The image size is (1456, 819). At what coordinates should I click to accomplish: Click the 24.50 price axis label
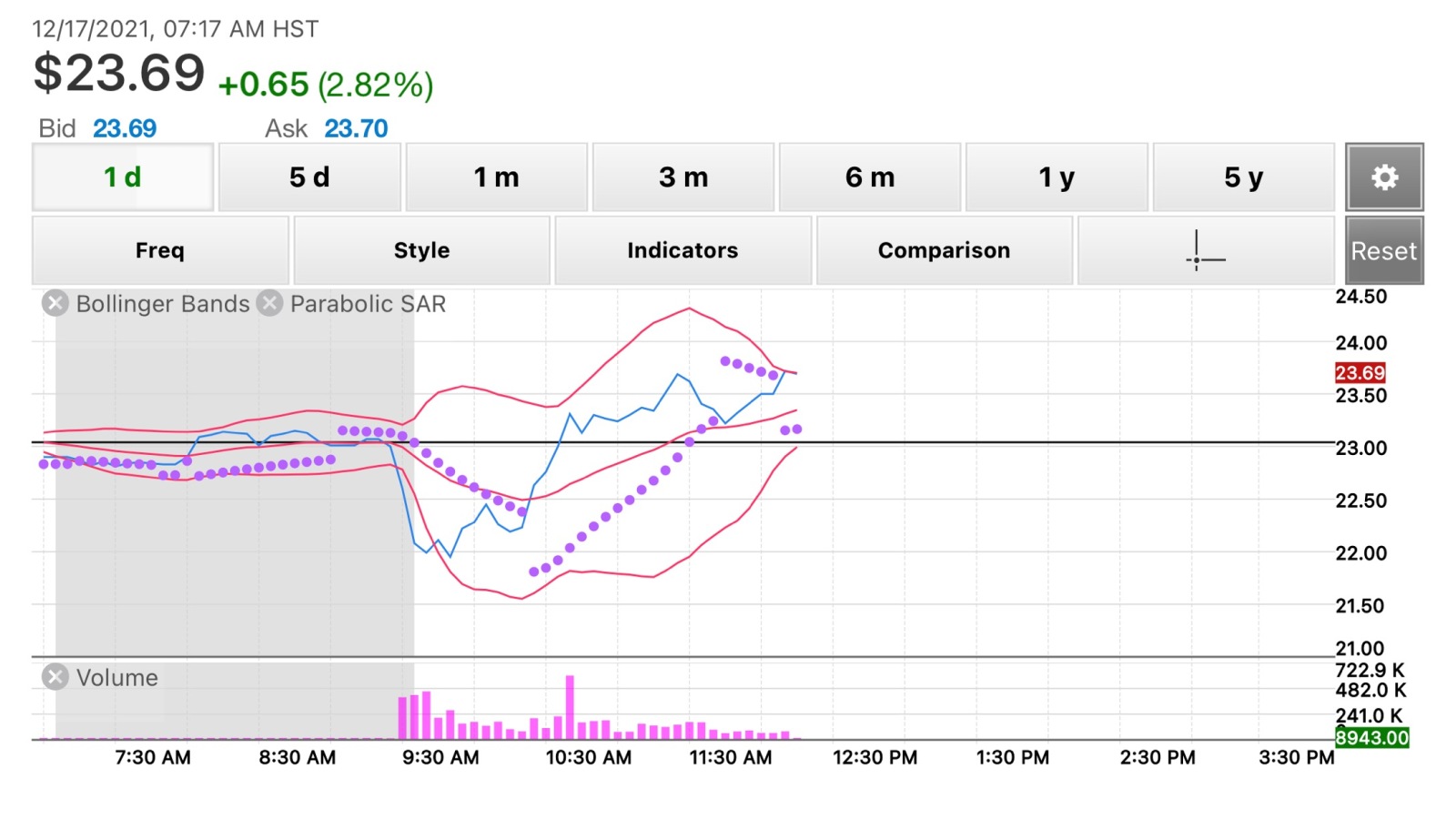point(1360,297)
